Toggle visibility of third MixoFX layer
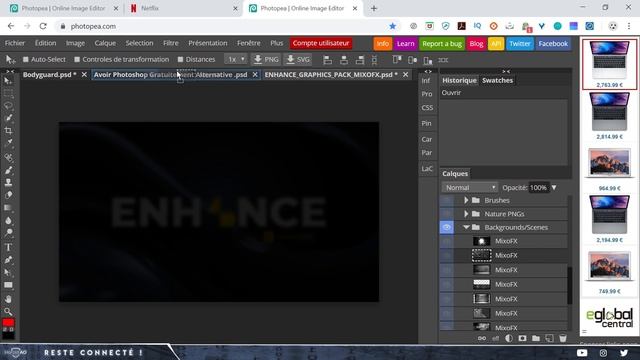The height and width of the screenshot is (360, 640). [x=447, y=270]
